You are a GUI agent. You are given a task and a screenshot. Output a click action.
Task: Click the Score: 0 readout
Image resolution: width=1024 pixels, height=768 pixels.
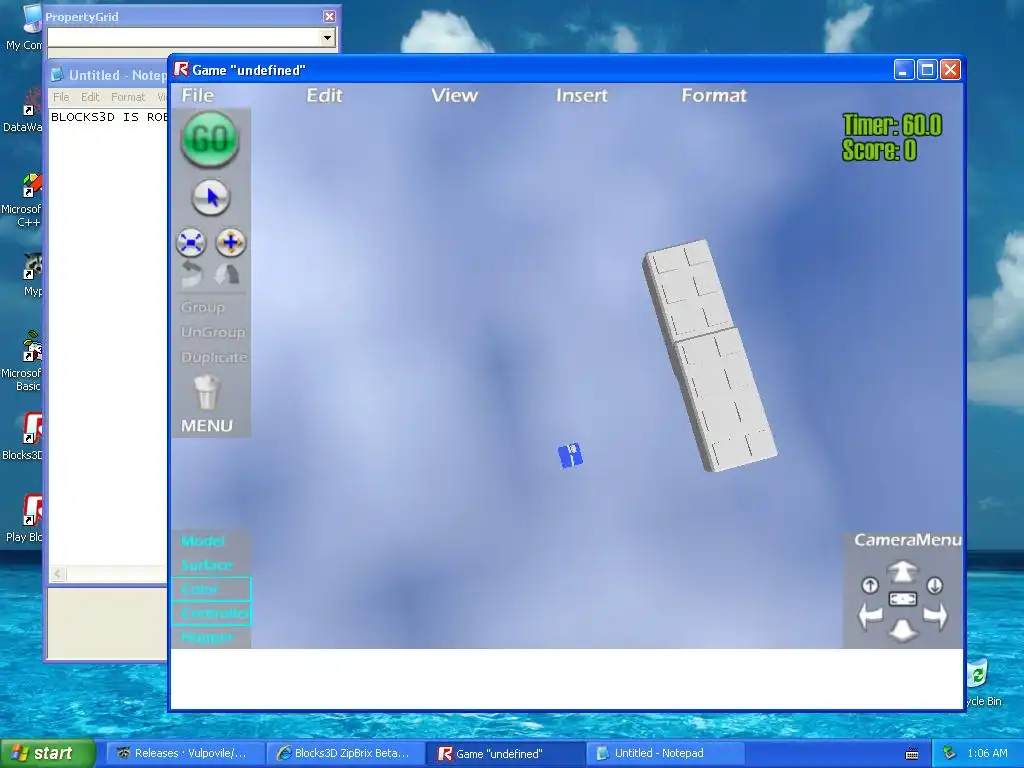tap(879, 150)
